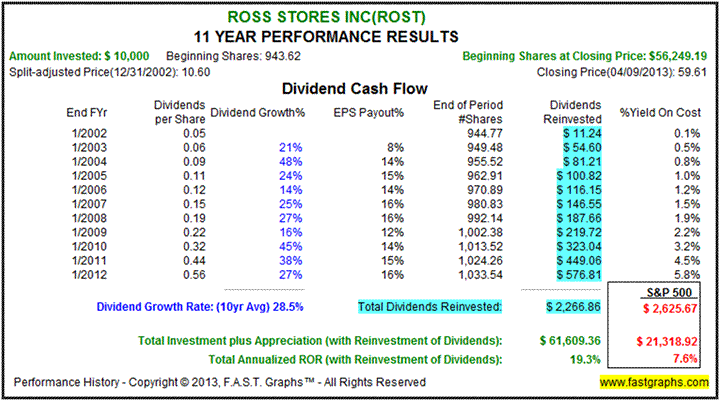Select the 1/2002 fiscal year row label
The height and width of the screenshot is (400, 720).
(89, 134)
